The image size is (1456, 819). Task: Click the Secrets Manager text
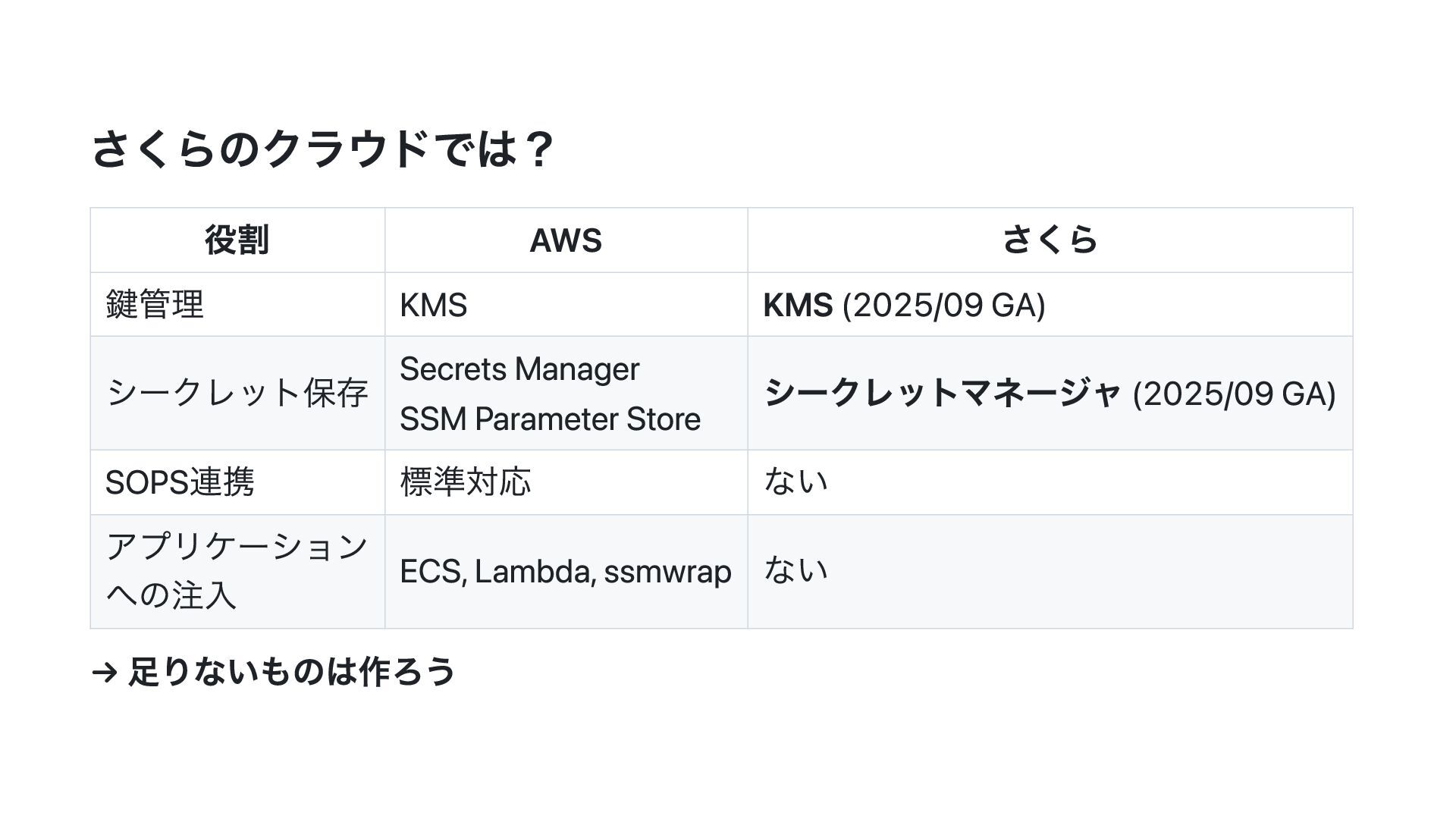tap(519, 369)
